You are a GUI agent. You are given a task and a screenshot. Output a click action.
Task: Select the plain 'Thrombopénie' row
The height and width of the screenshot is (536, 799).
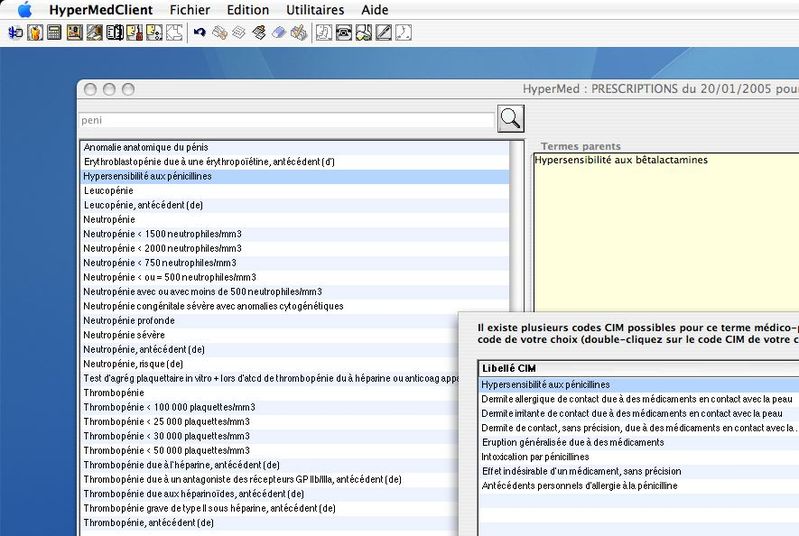270,393
